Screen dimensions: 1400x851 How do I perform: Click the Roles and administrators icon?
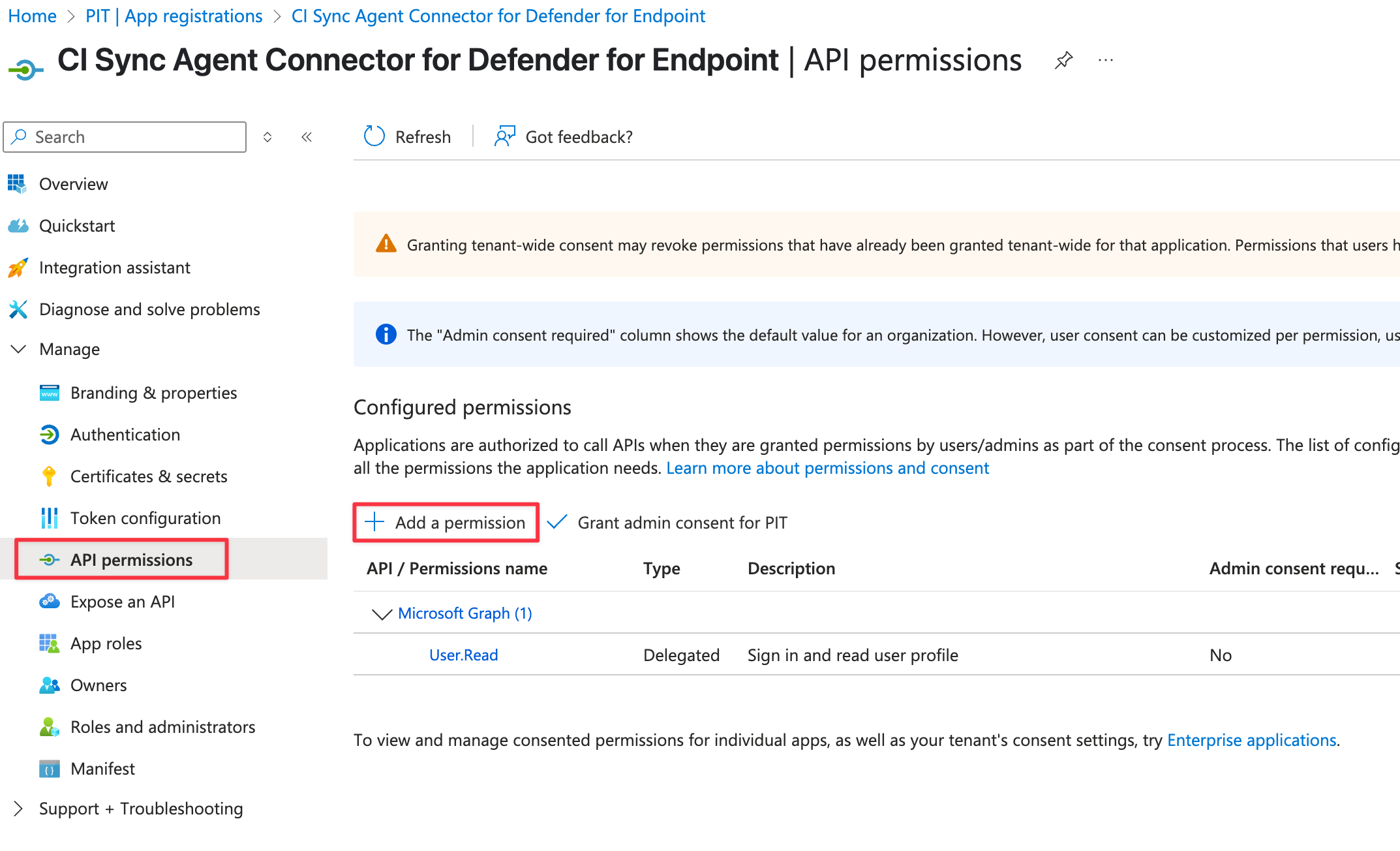[50, 727]
